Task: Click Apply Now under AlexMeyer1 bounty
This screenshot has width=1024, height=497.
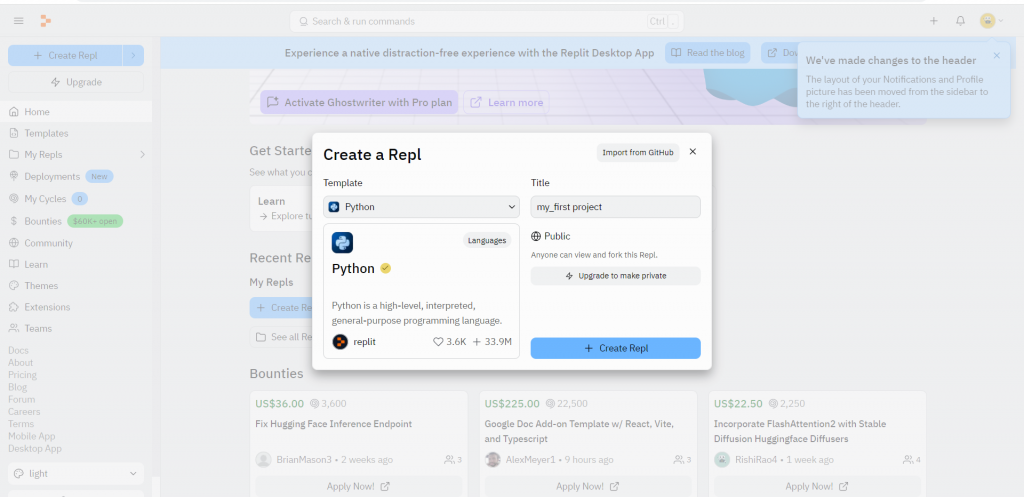Action: pos(588,487)
